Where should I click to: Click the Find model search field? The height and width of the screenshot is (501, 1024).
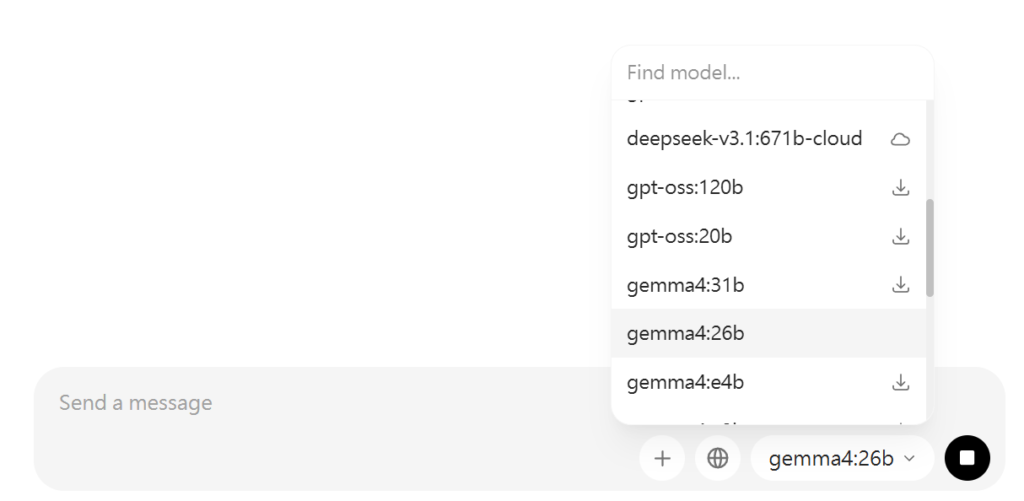coord(770,73)
